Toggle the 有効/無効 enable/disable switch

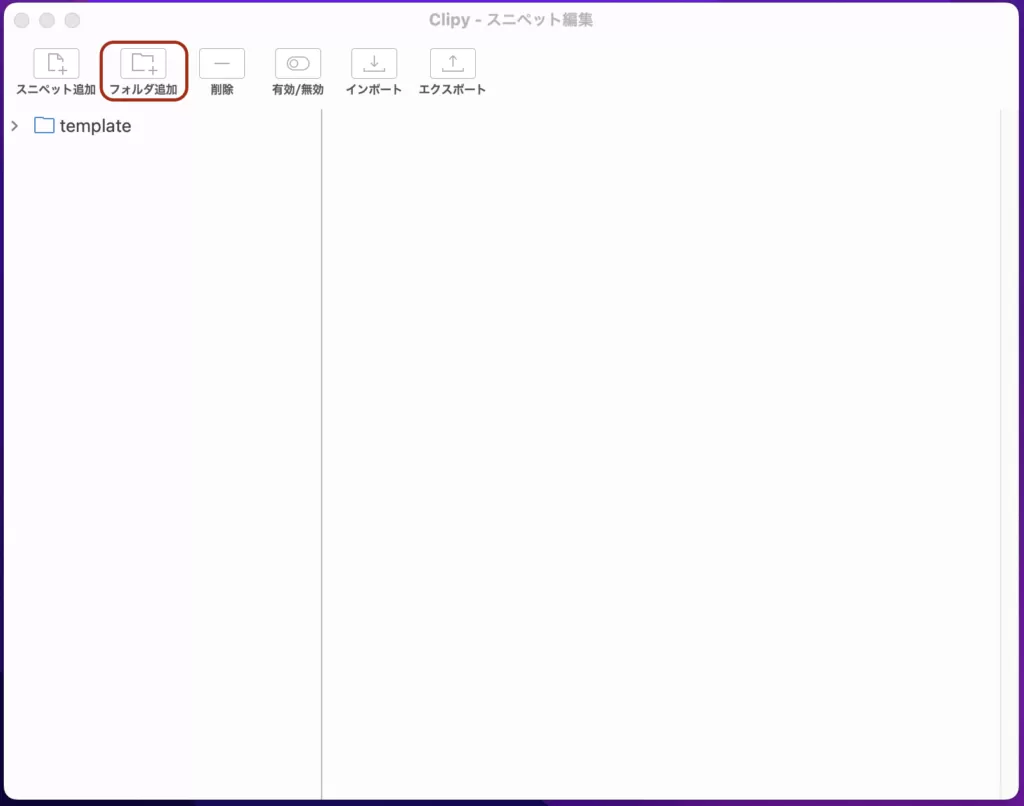pyautogui.click(x=298, y=63)
